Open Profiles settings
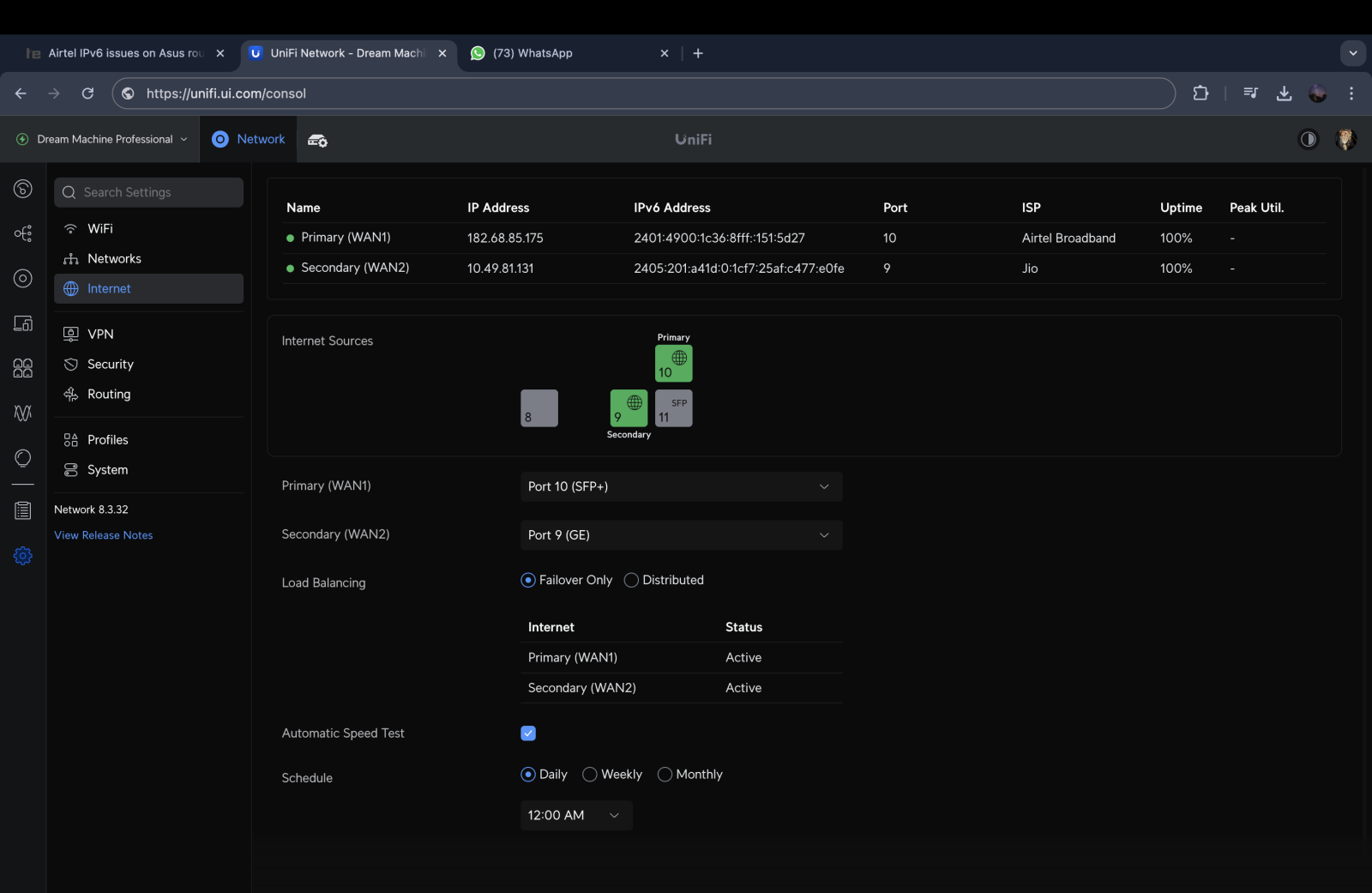This screenshot has width=1372, height=893. pos(148,440)
